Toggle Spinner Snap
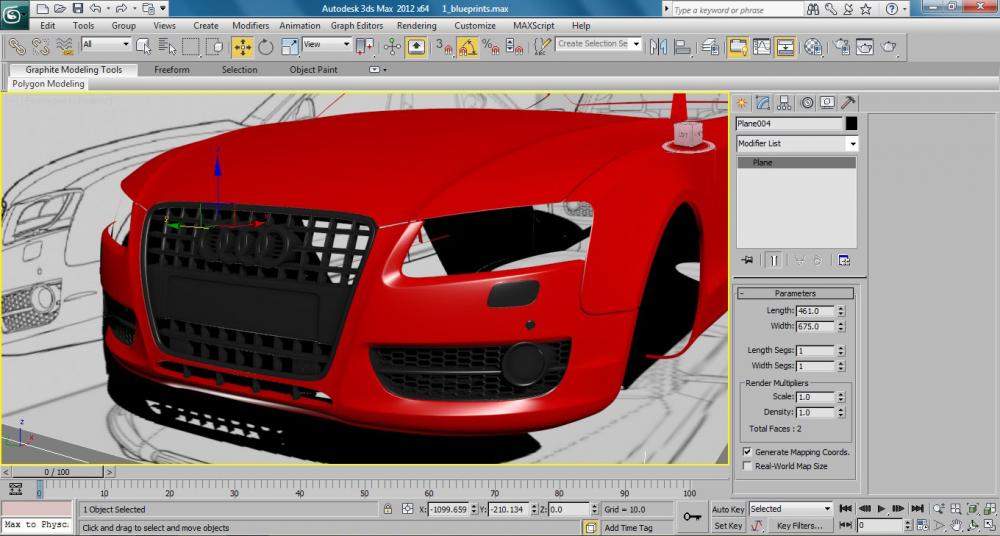The image size is (1000, 536). point(514,46)
